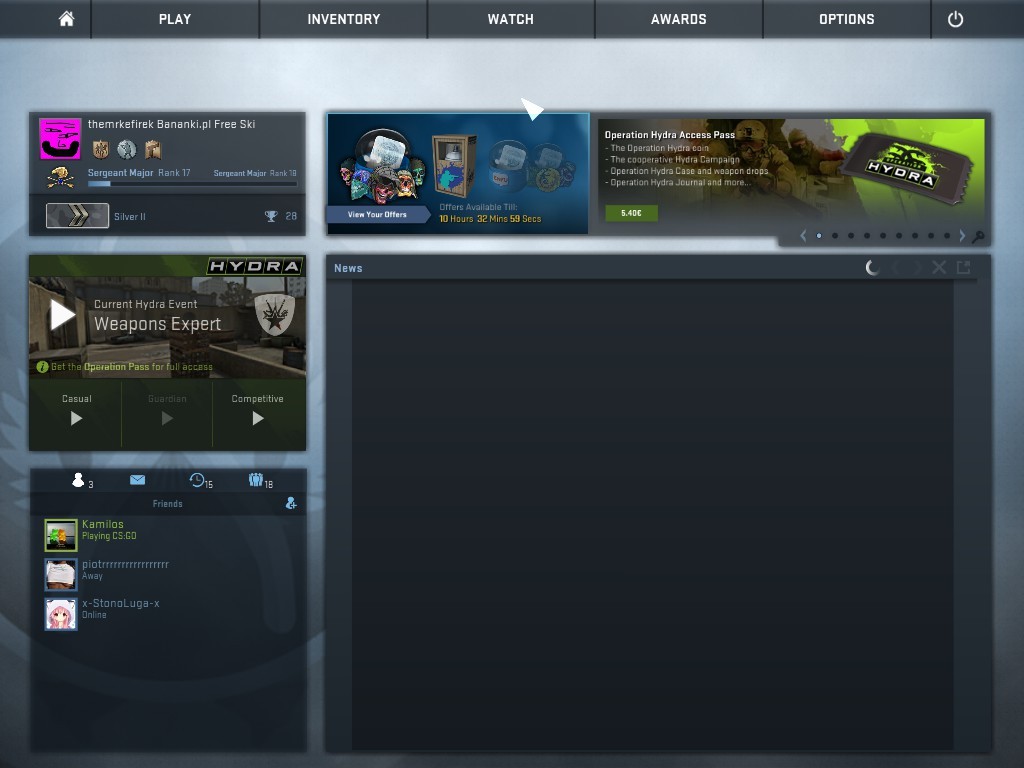The width and height of the screenshot is (1024, 768).
Task: Switch to the Friends list tab icon
Action: 78,481
